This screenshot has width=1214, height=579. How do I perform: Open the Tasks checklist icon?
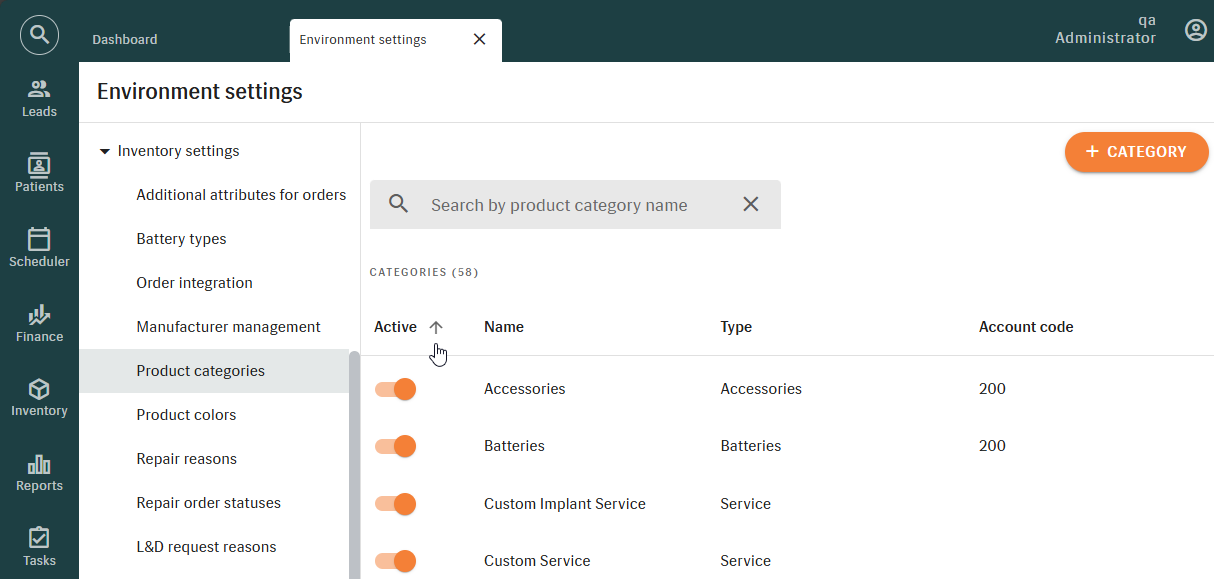click(x=39, y=547)
